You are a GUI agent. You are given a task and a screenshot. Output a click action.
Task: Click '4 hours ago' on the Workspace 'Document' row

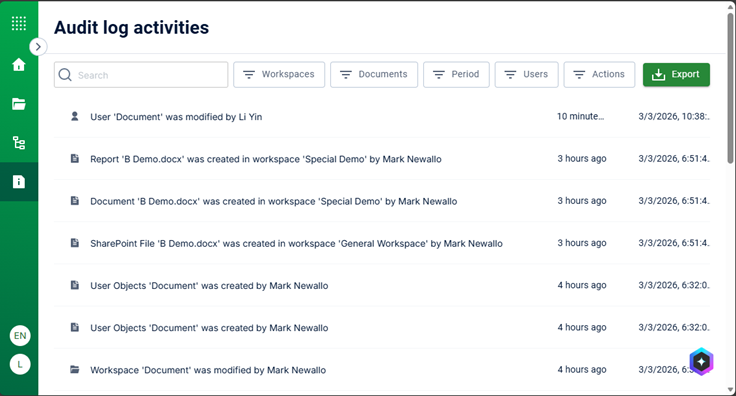coord(582,370)
